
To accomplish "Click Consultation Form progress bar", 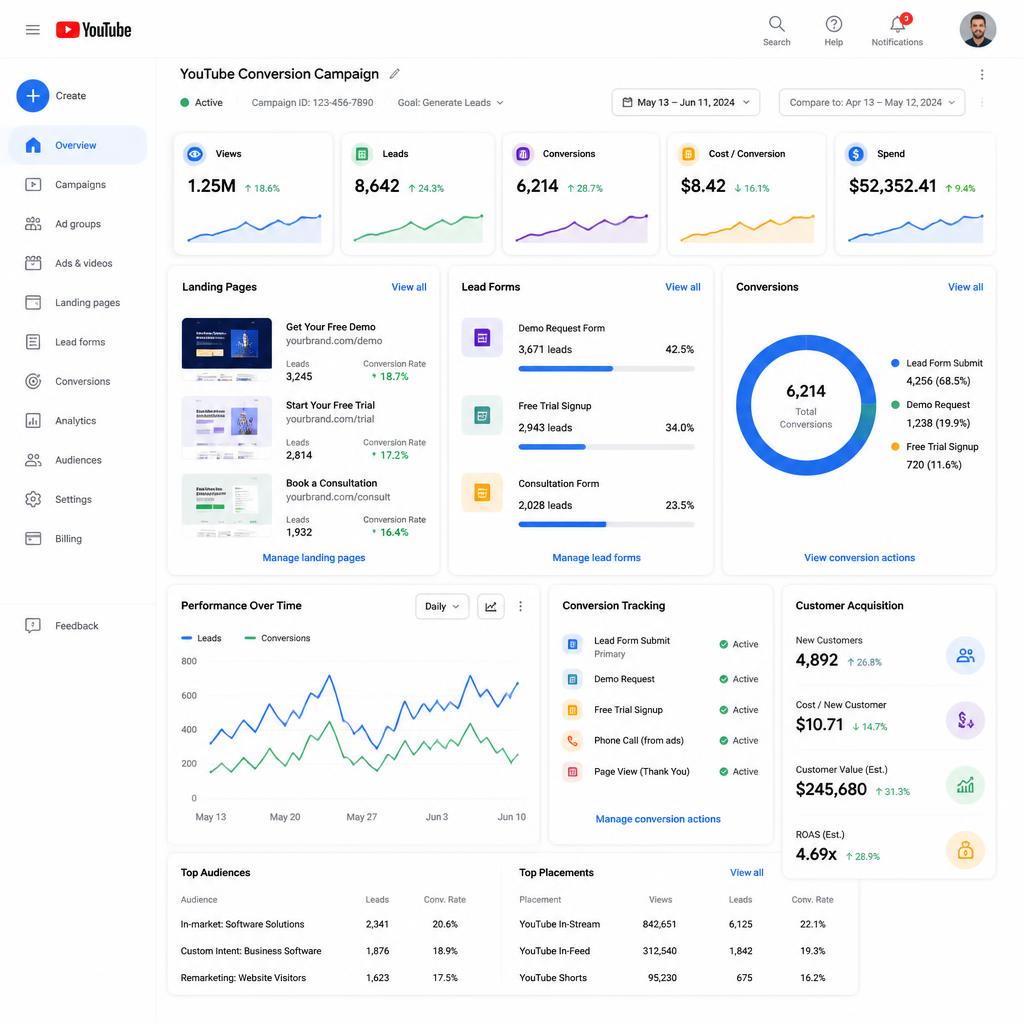I will click(606, 524).
